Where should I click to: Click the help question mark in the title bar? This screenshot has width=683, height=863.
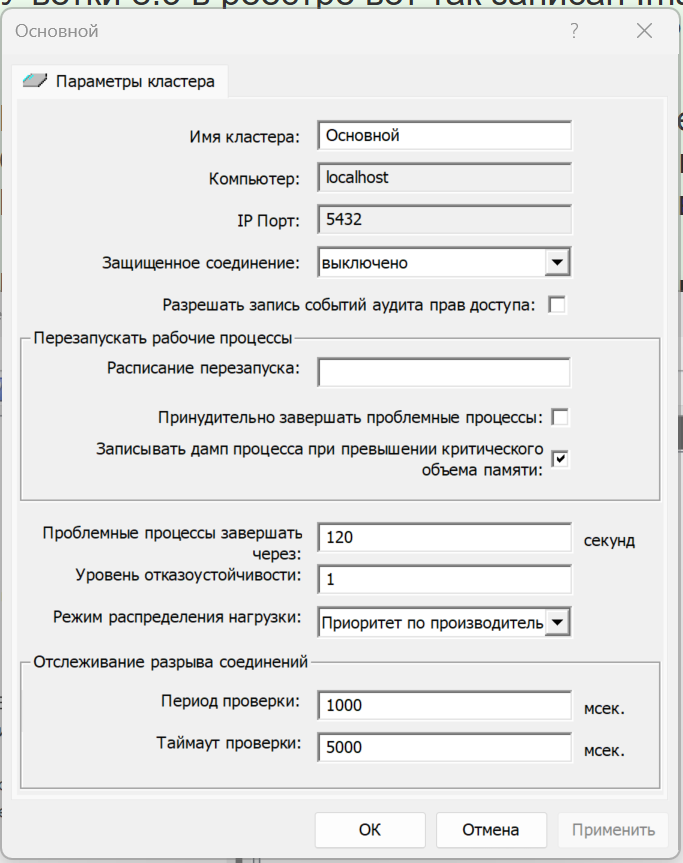[x=574, y=31]
